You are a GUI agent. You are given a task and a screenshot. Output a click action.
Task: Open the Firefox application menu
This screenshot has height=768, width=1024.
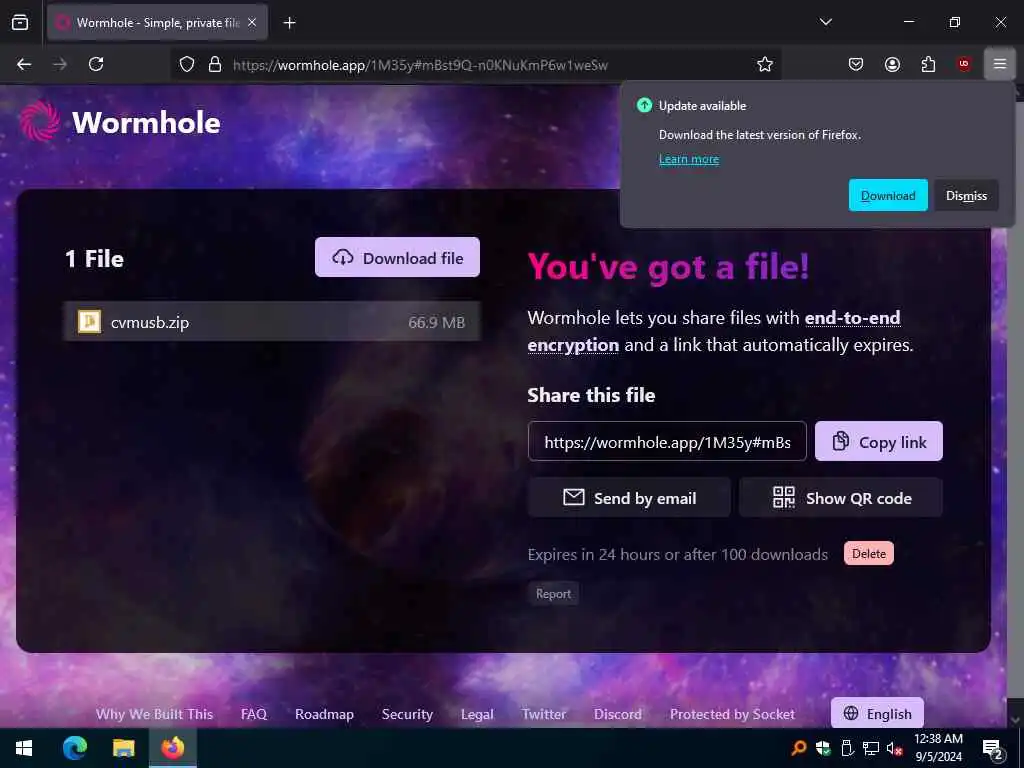[x=1000, y=64]
